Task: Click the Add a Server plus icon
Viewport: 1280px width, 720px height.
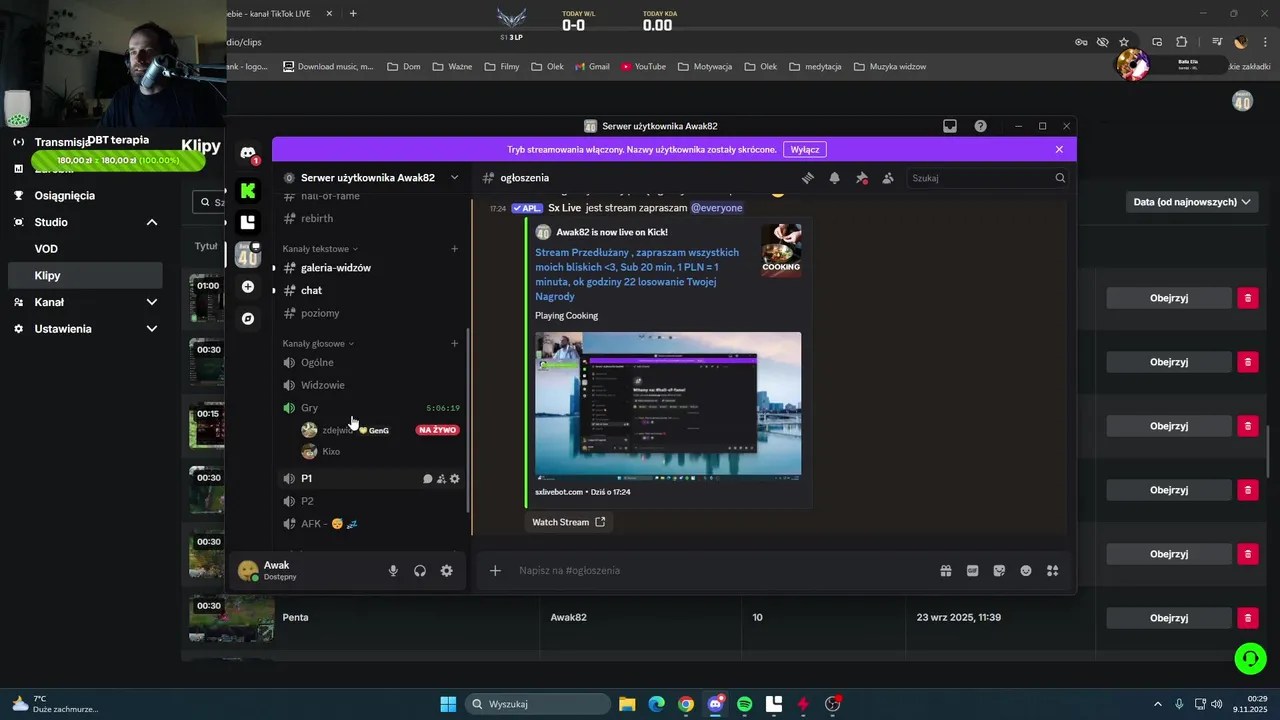Action: click(248, 286)
